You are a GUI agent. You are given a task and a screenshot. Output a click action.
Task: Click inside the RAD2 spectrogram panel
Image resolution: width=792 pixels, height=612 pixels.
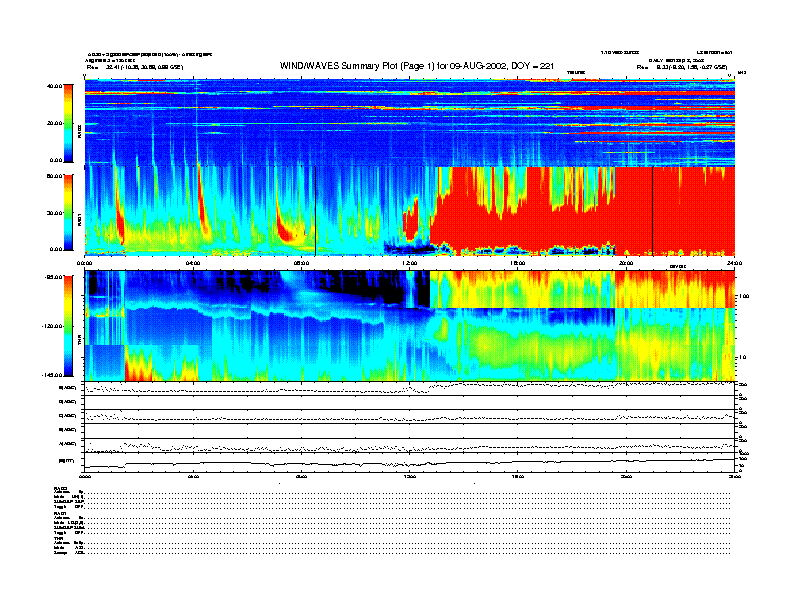pos(410,122)
